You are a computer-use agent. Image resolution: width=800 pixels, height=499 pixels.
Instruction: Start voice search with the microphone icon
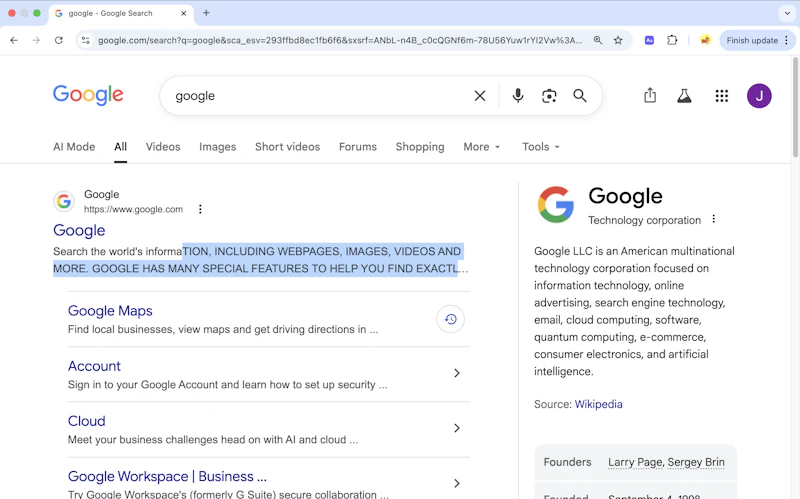[518, 95]
